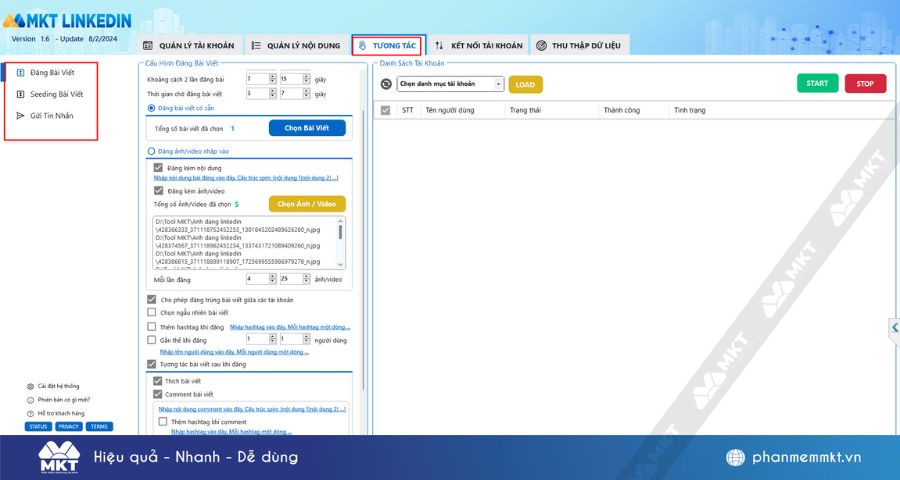Click stepper of Mỗi lần đăng value 25

pyautogui.click(x=307, y=279)
